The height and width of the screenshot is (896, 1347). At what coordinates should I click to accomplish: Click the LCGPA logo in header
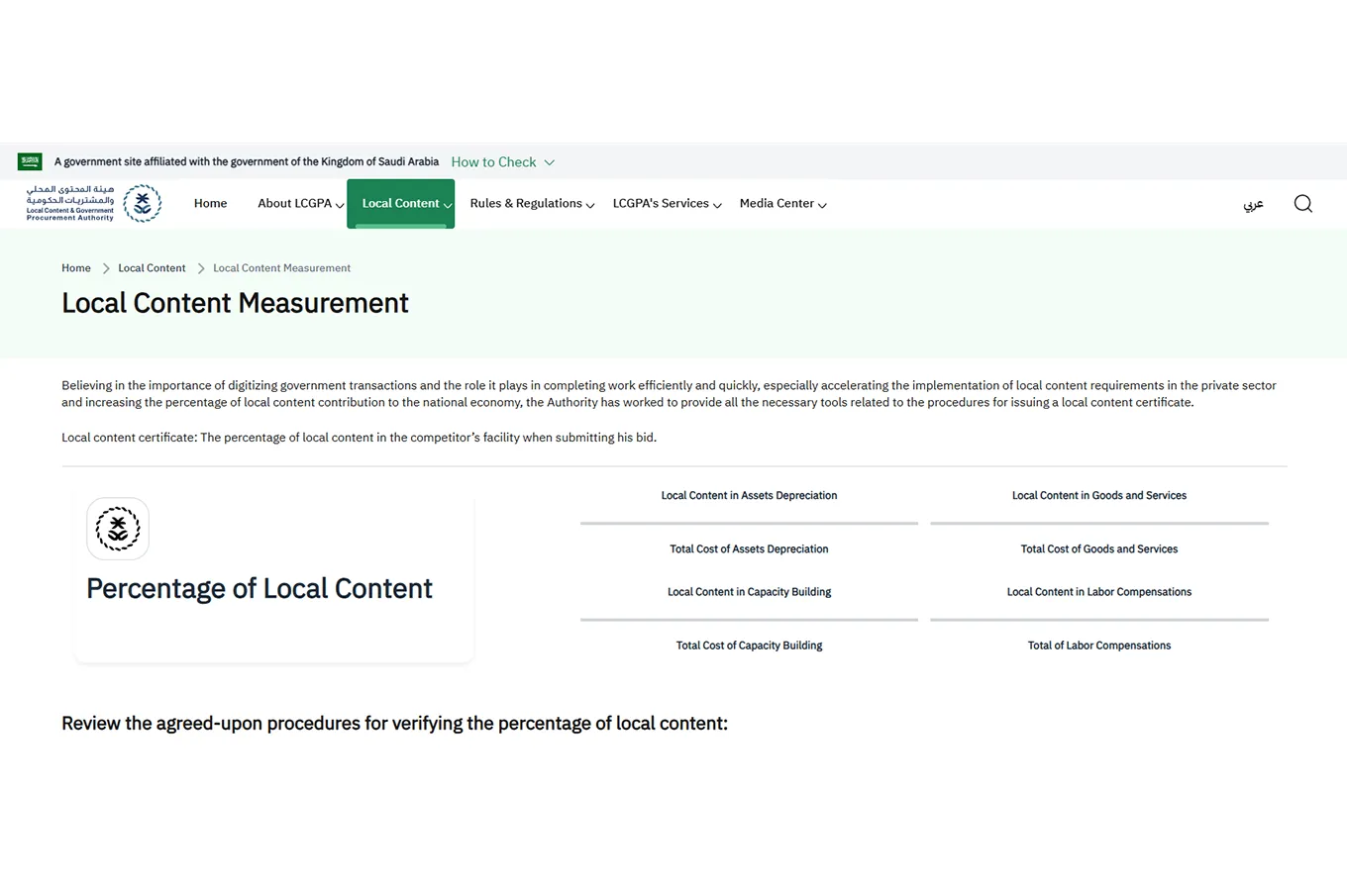click(94, 203)
